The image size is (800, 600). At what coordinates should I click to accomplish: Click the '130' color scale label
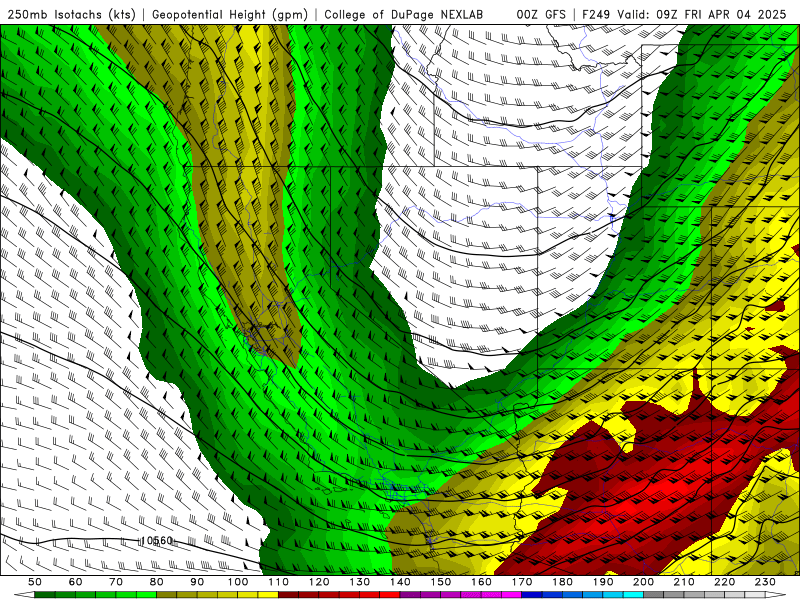(x=360, y=582)
